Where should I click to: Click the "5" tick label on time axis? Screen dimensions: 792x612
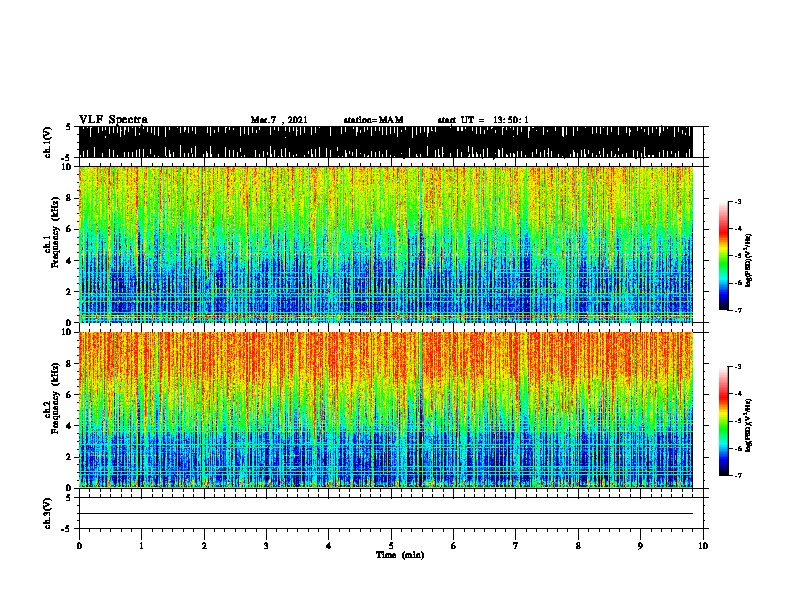[391, 545]
